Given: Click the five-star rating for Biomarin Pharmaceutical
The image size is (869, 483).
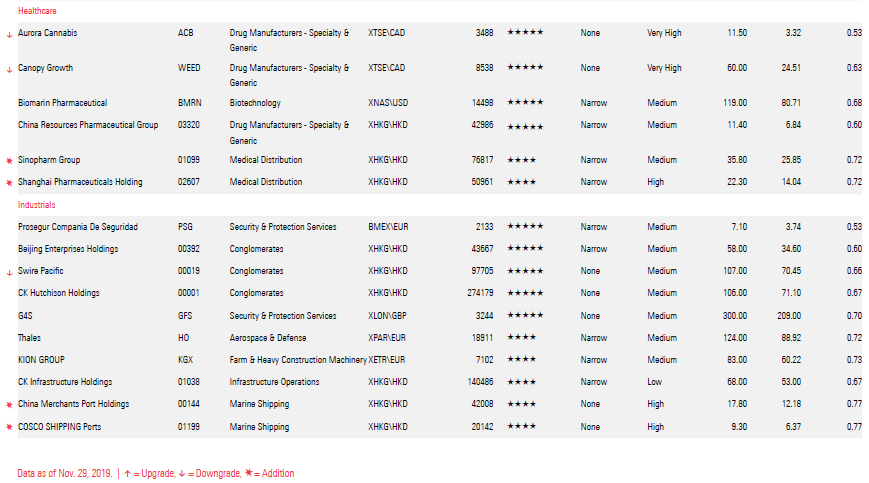Looking at the screenshot, I should (x=525, y=103).
